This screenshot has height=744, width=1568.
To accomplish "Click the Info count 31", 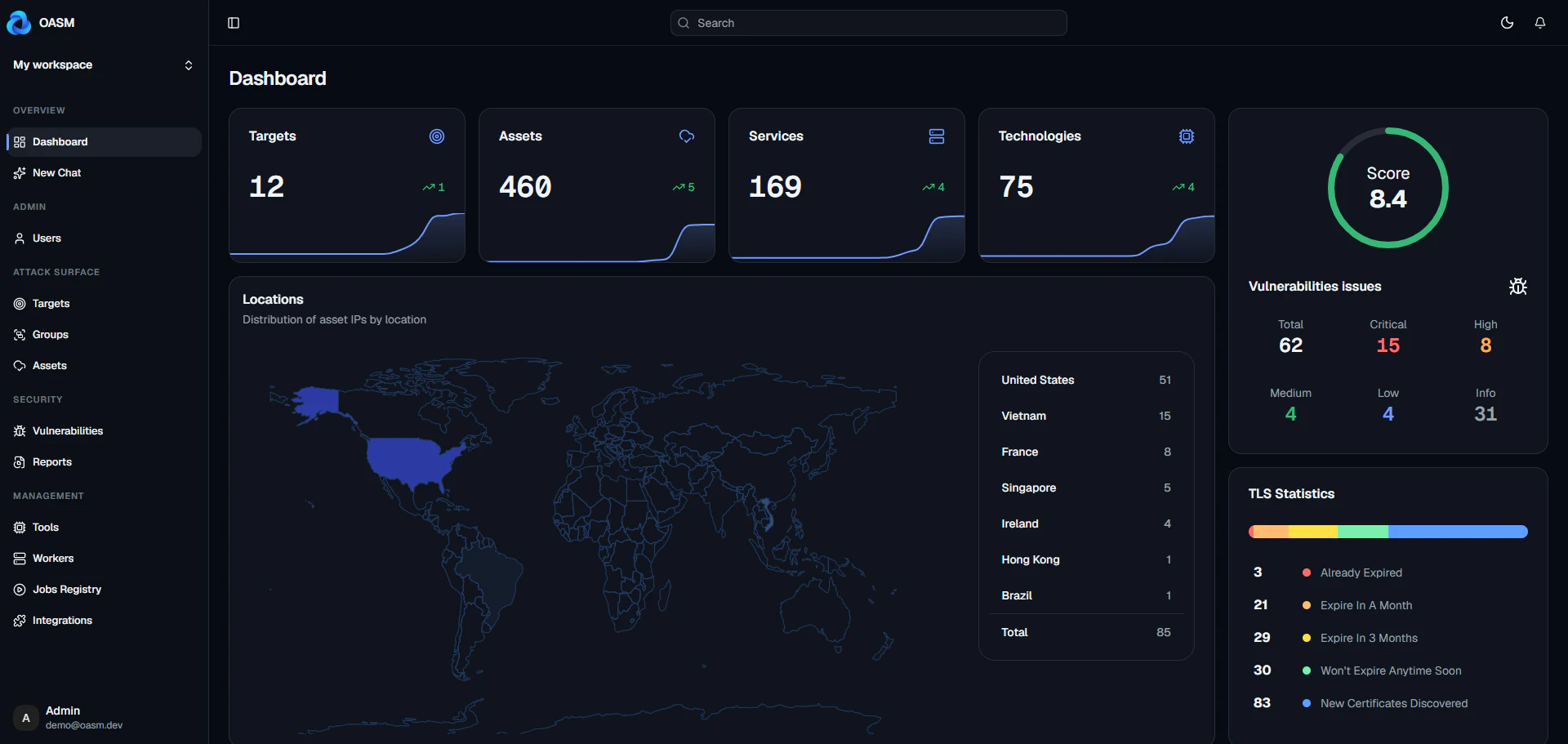I will pyautogui.click(x=1486, y=414).
